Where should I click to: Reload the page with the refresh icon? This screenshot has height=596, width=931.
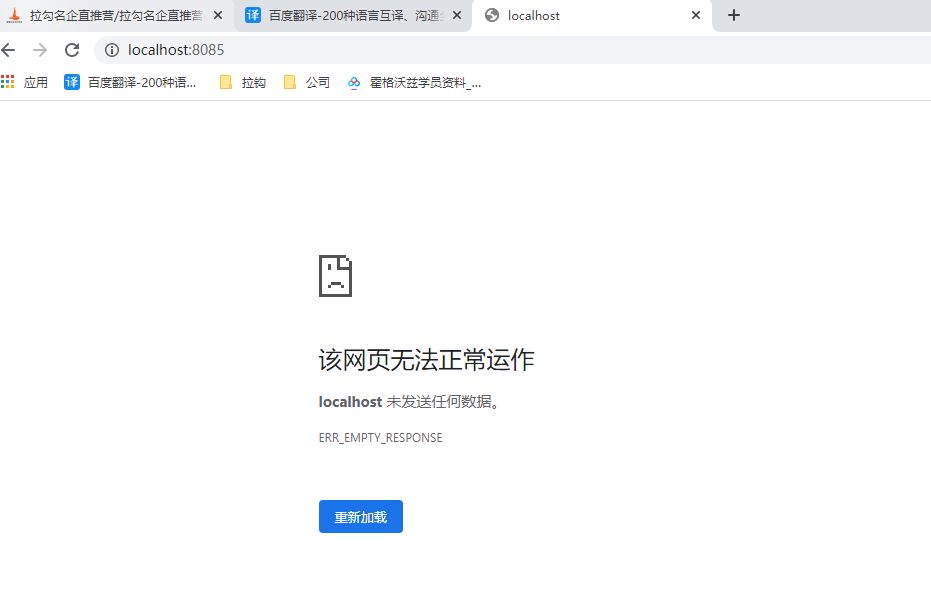(72, 50)
